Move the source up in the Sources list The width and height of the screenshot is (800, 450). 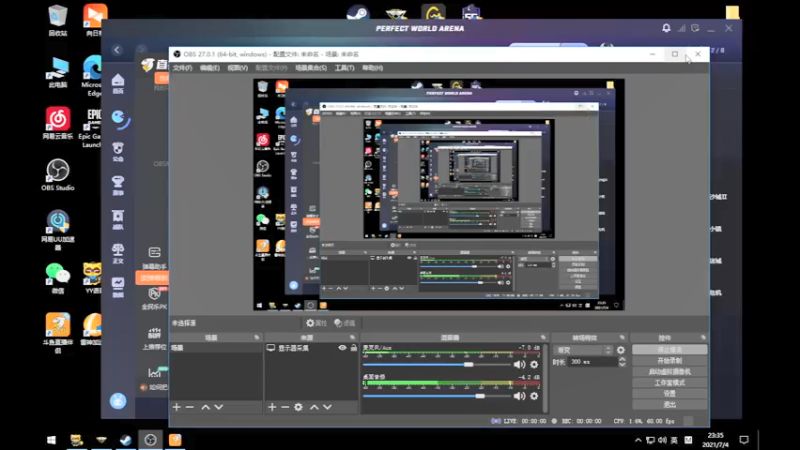coord(314,407)
